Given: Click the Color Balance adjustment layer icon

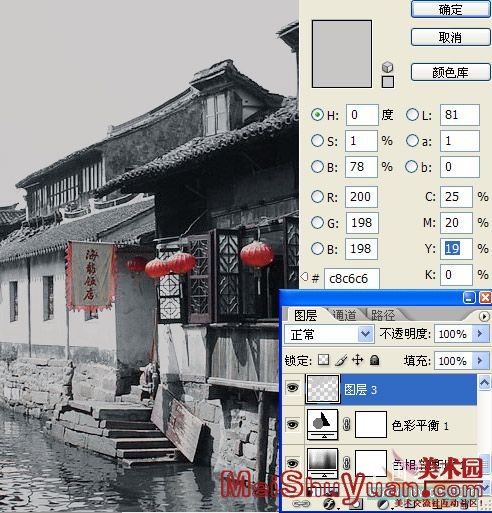Looking at the screenshot, I should click(x=322, y=424).
